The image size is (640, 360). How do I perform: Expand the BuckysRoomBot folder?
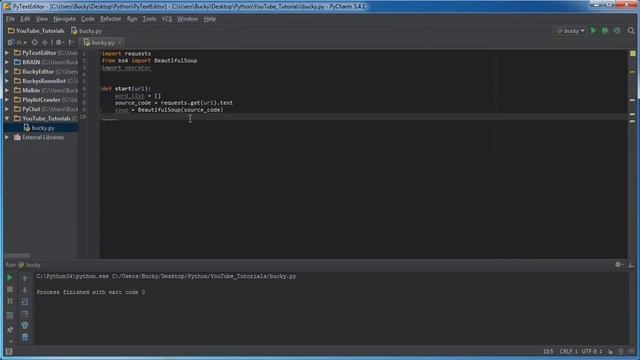tap(7, 81)
